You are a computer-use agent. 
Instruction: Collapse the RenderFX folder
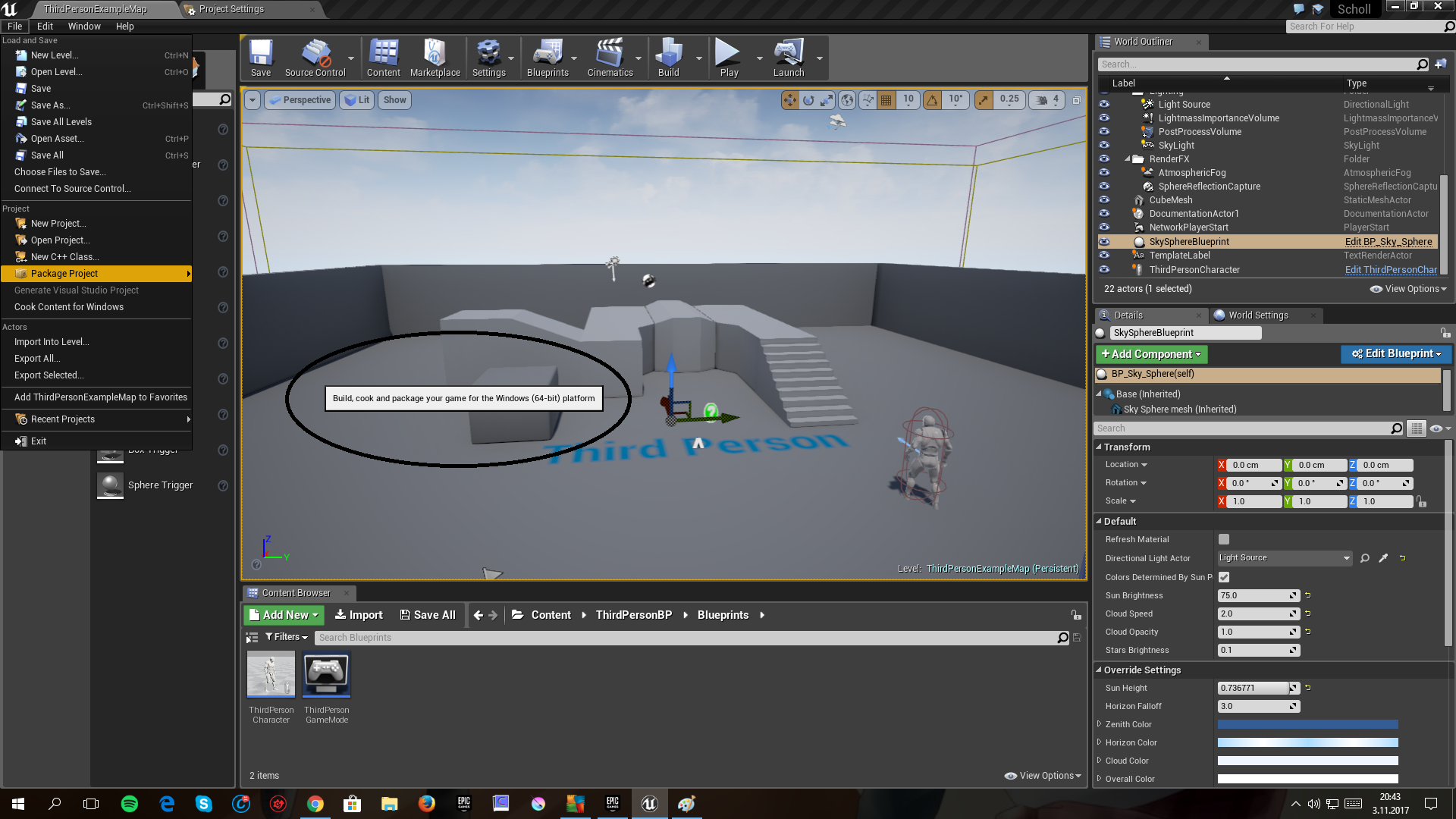1128,159
